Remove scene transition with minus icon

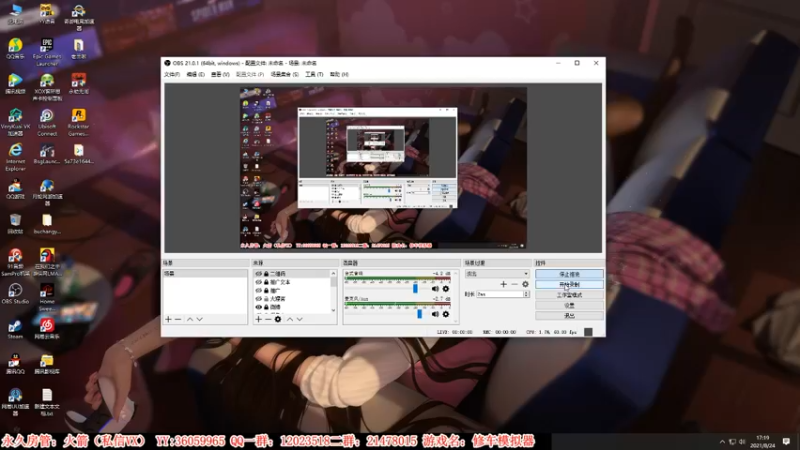click(514, 284)
